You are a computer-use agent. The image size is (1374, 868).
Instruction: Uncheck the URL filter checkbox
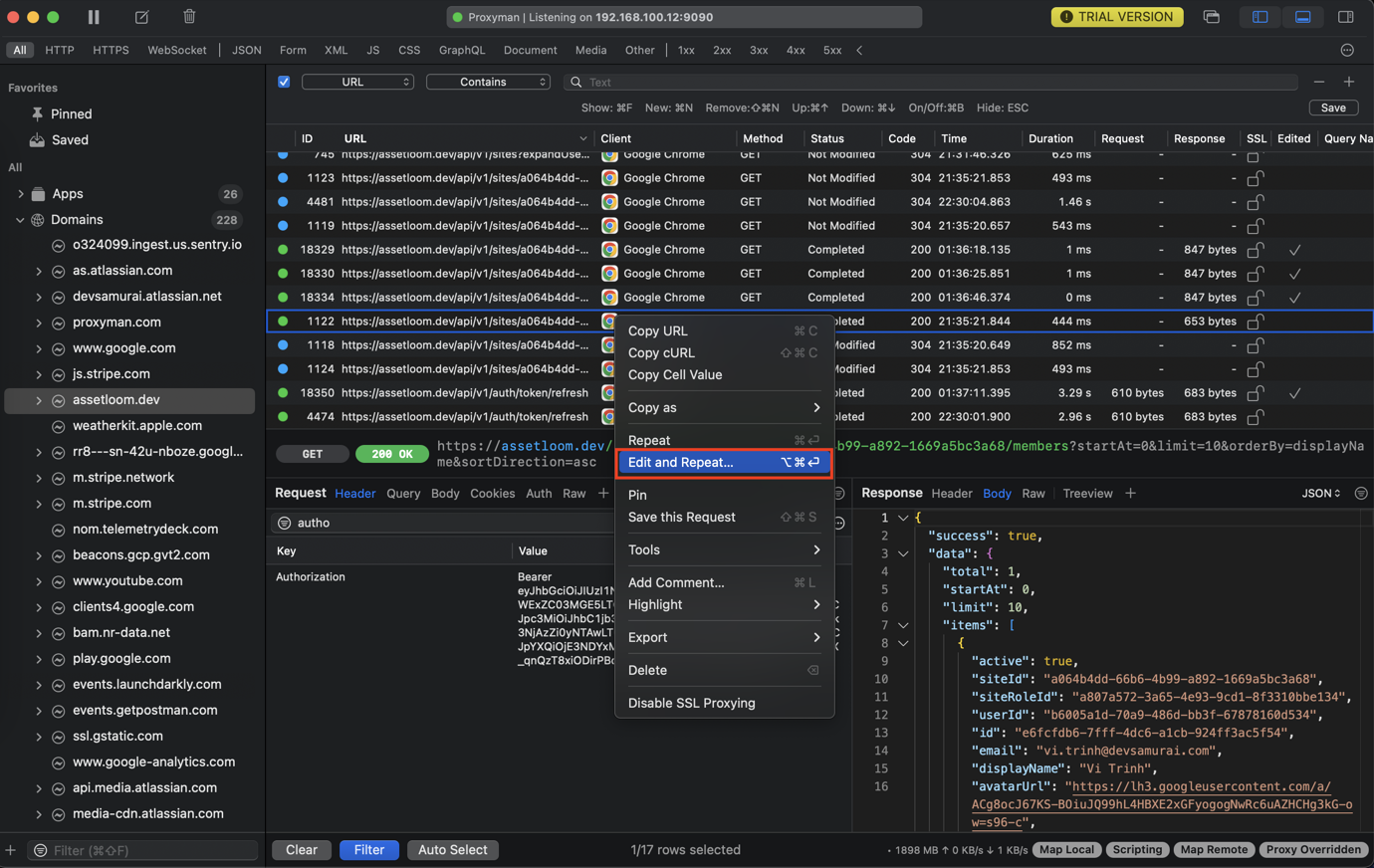284,82
